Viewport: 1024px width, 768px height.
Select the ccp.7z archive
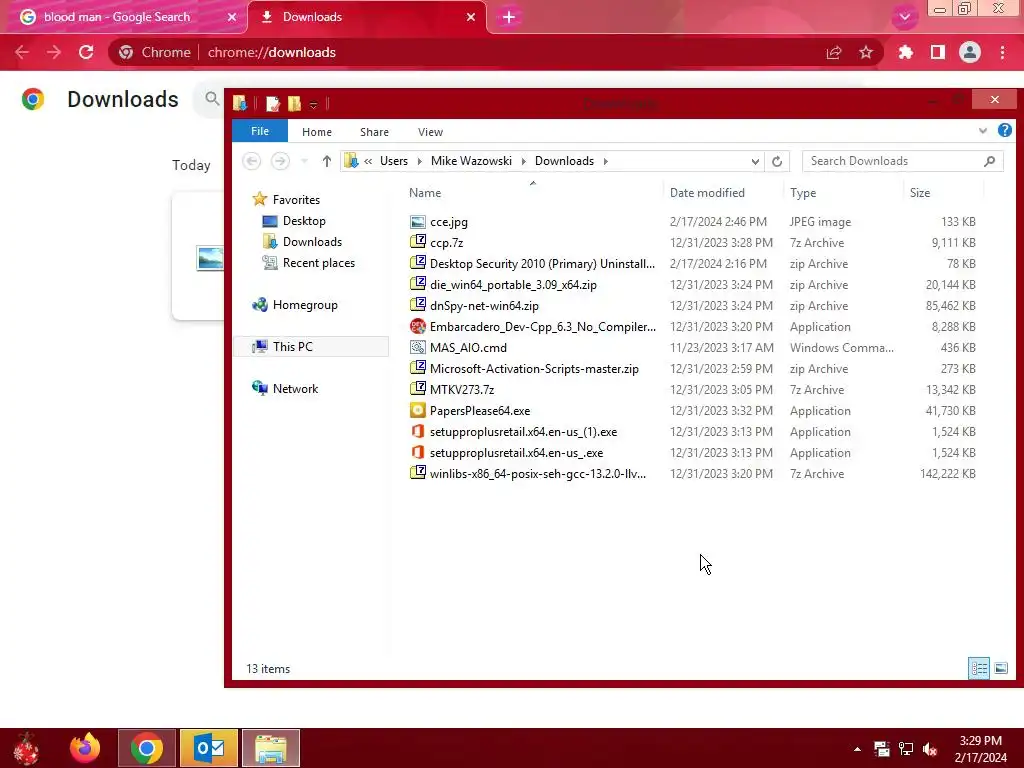point(446,243)
